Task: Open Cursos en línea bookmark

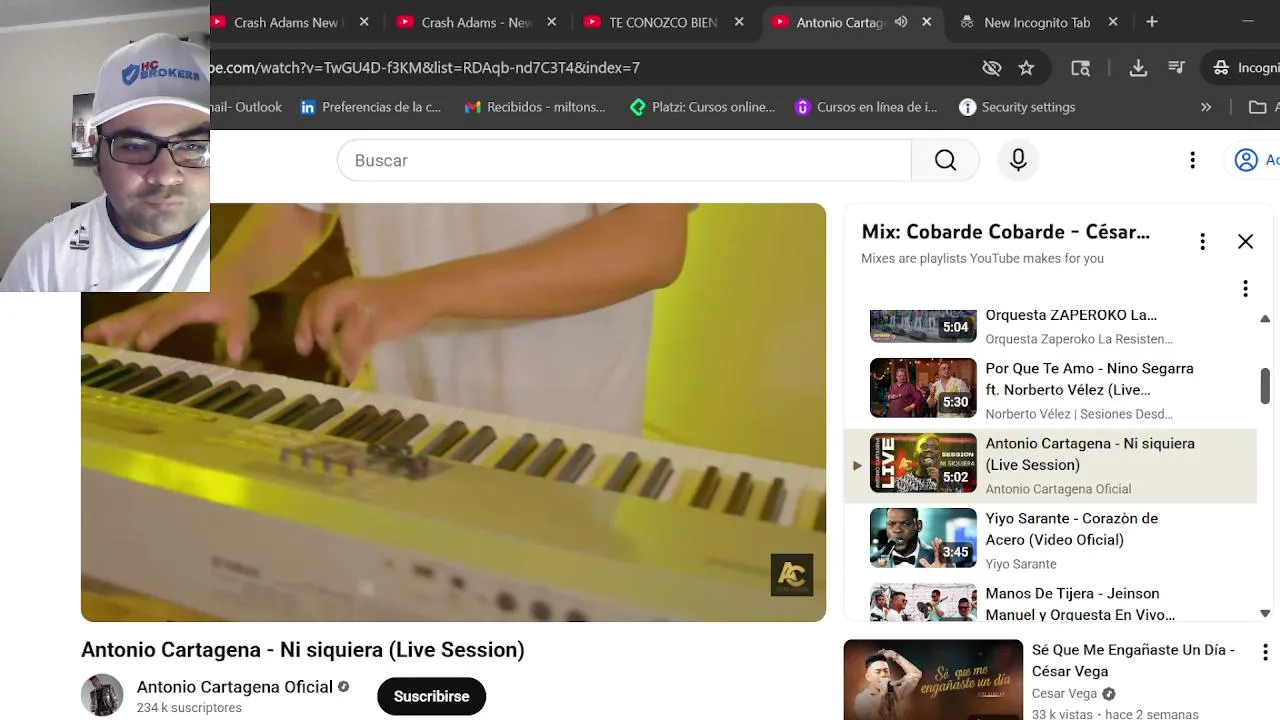Action: [x=866, y=107]
